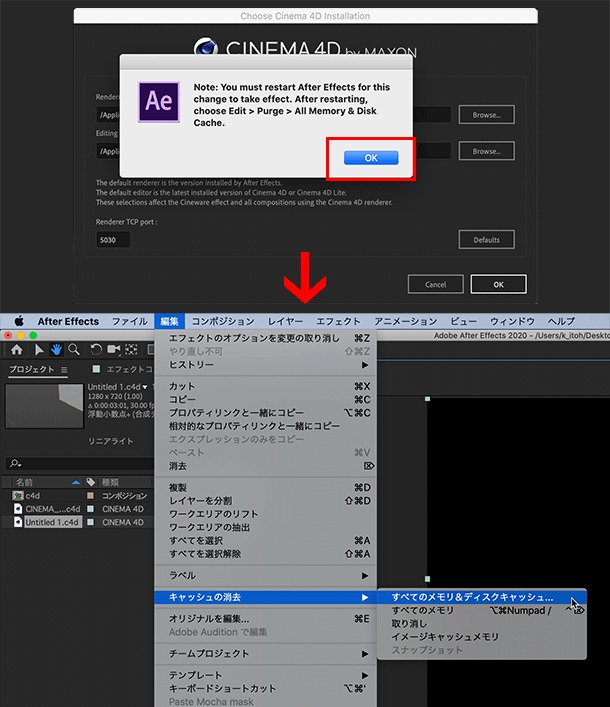This screenshot has width=610, height=707.
Task: Click label swatch of Untitled 1.c4d row
Action: [x=90, y=522]
